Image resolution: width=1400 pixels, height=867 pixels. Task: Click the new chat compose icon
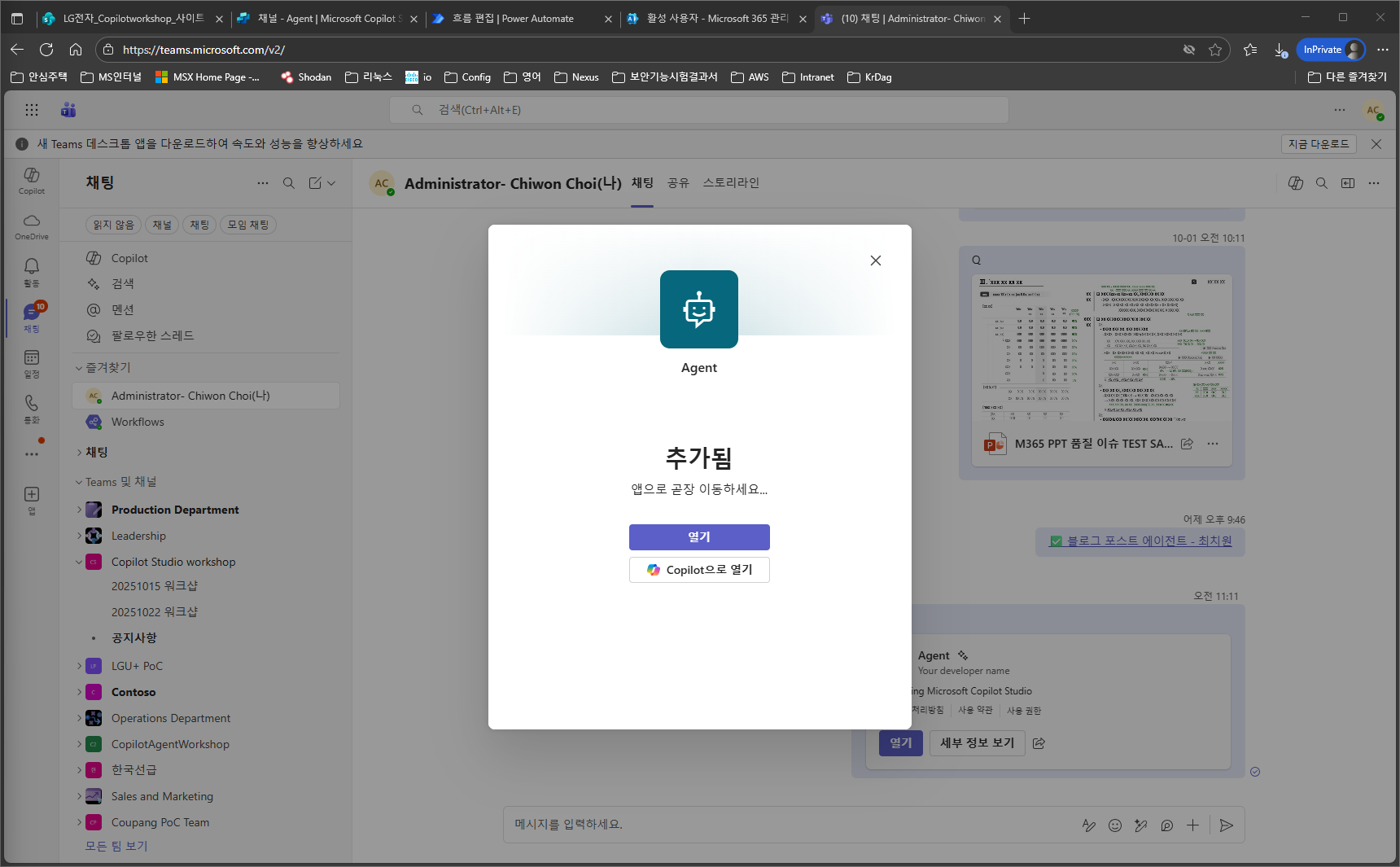pyautogui.click(x=316, y=183)
